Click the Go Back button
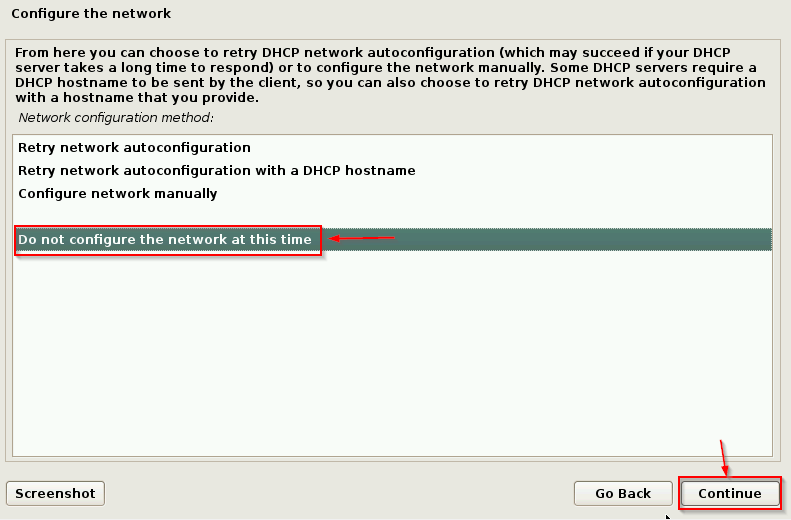 pos(623,493)
